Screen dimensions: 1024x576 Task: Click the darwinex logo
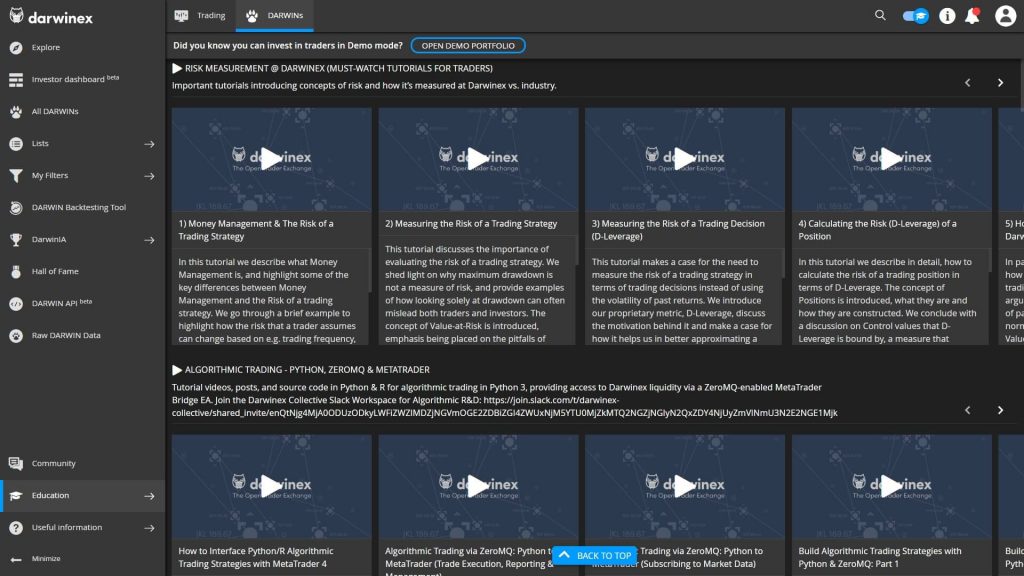[51, 16]
